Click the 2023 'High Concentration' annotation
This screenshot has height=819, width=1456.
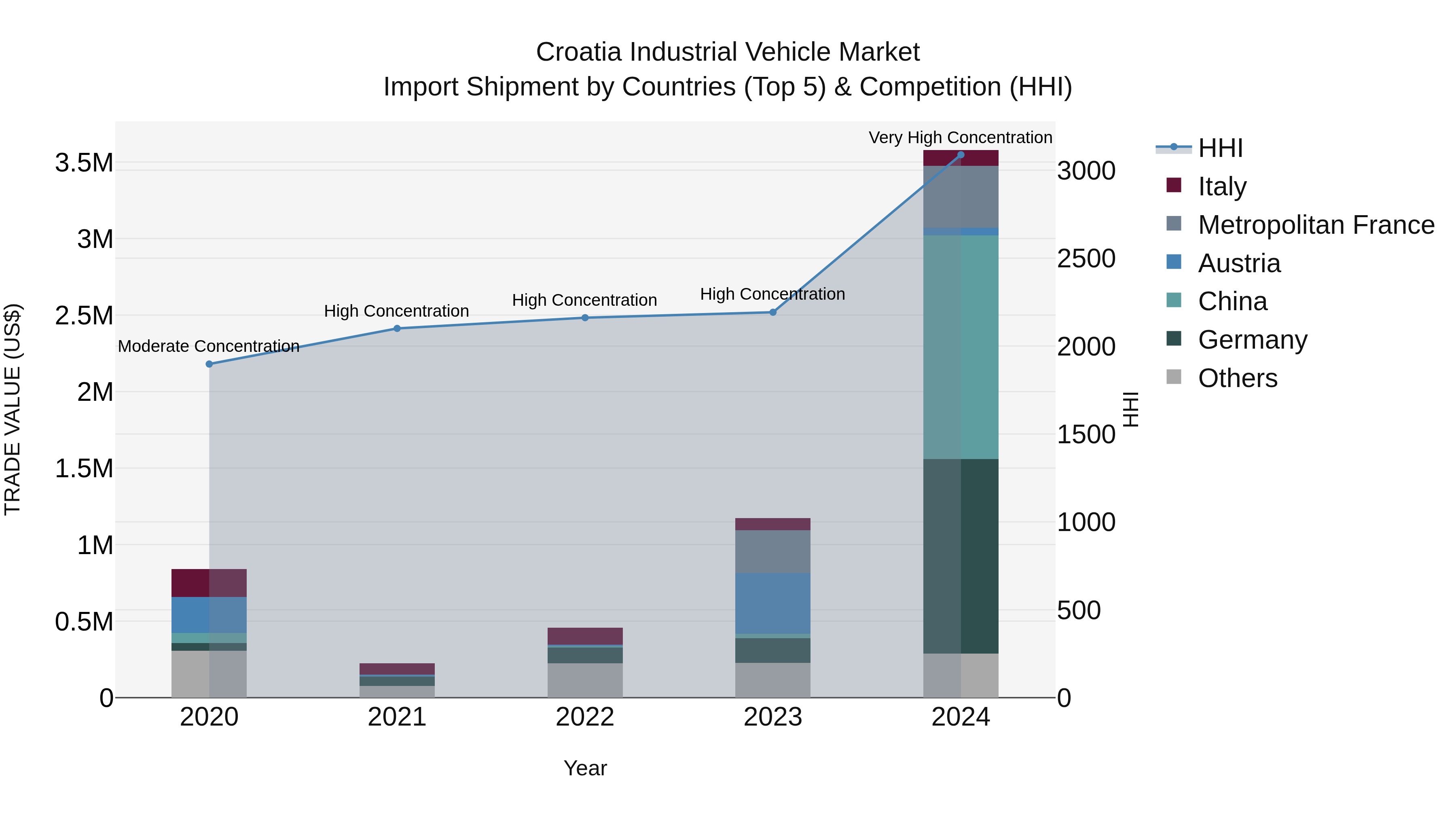pyautogui.click(x=772, y=294)
